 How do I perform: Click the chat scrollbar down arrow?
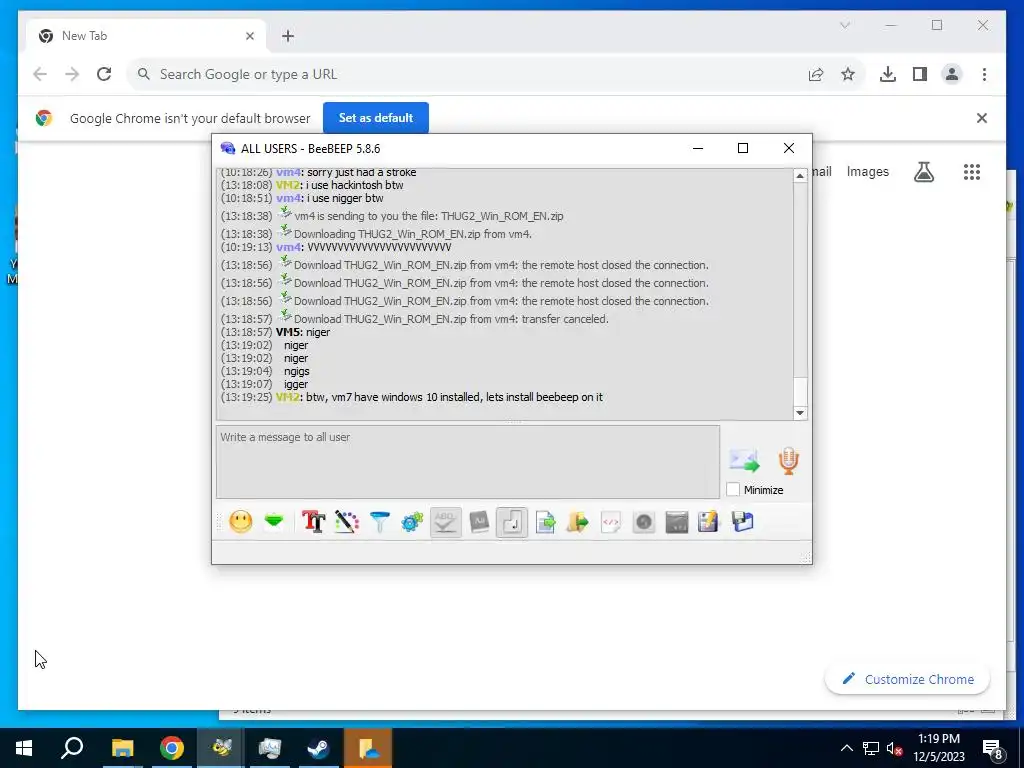tap(800, 413)
